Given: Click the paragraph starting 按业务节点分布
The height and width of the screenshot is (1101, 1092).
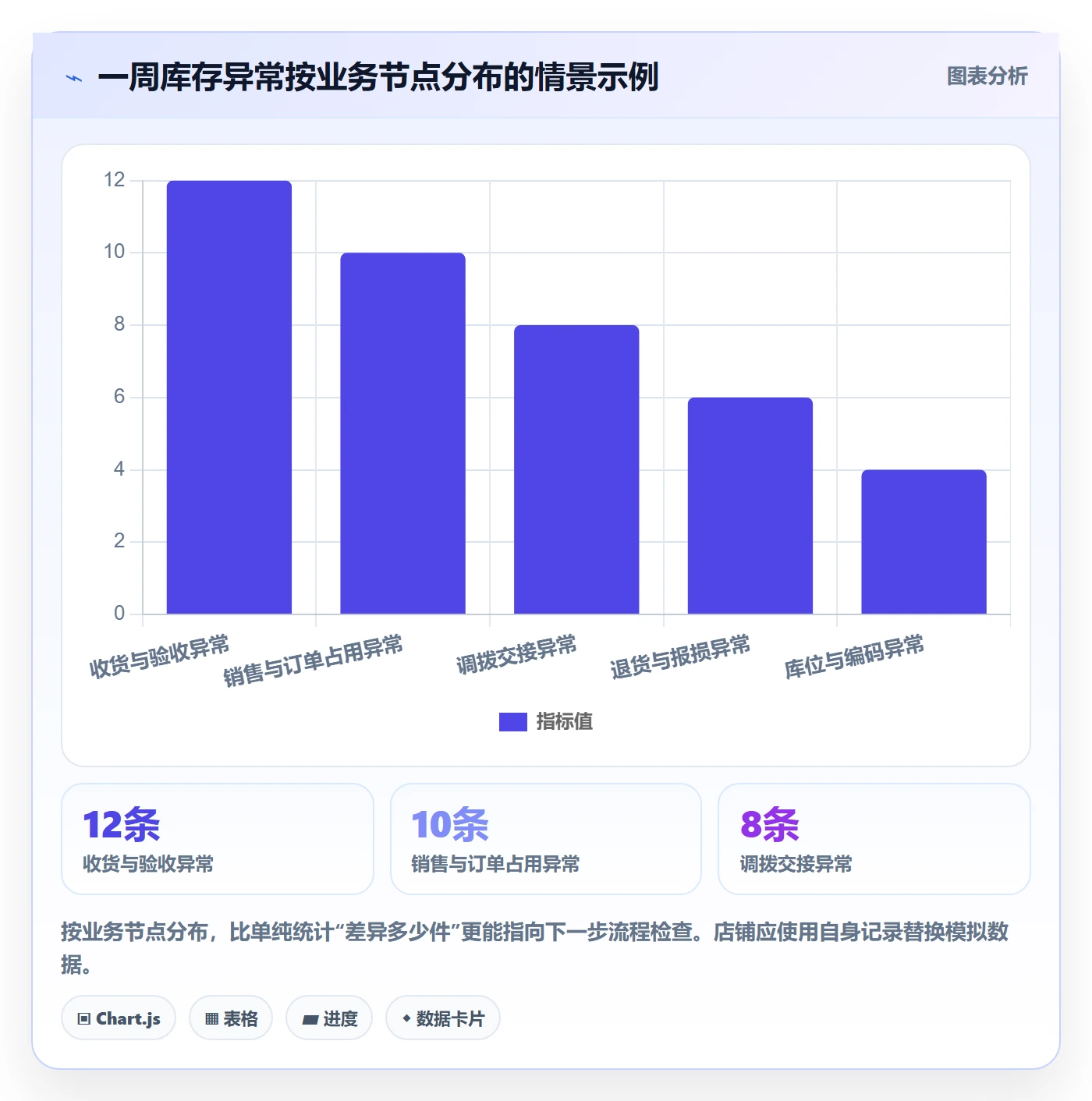Looking at the screenshot, I should [x=535, y=947].
